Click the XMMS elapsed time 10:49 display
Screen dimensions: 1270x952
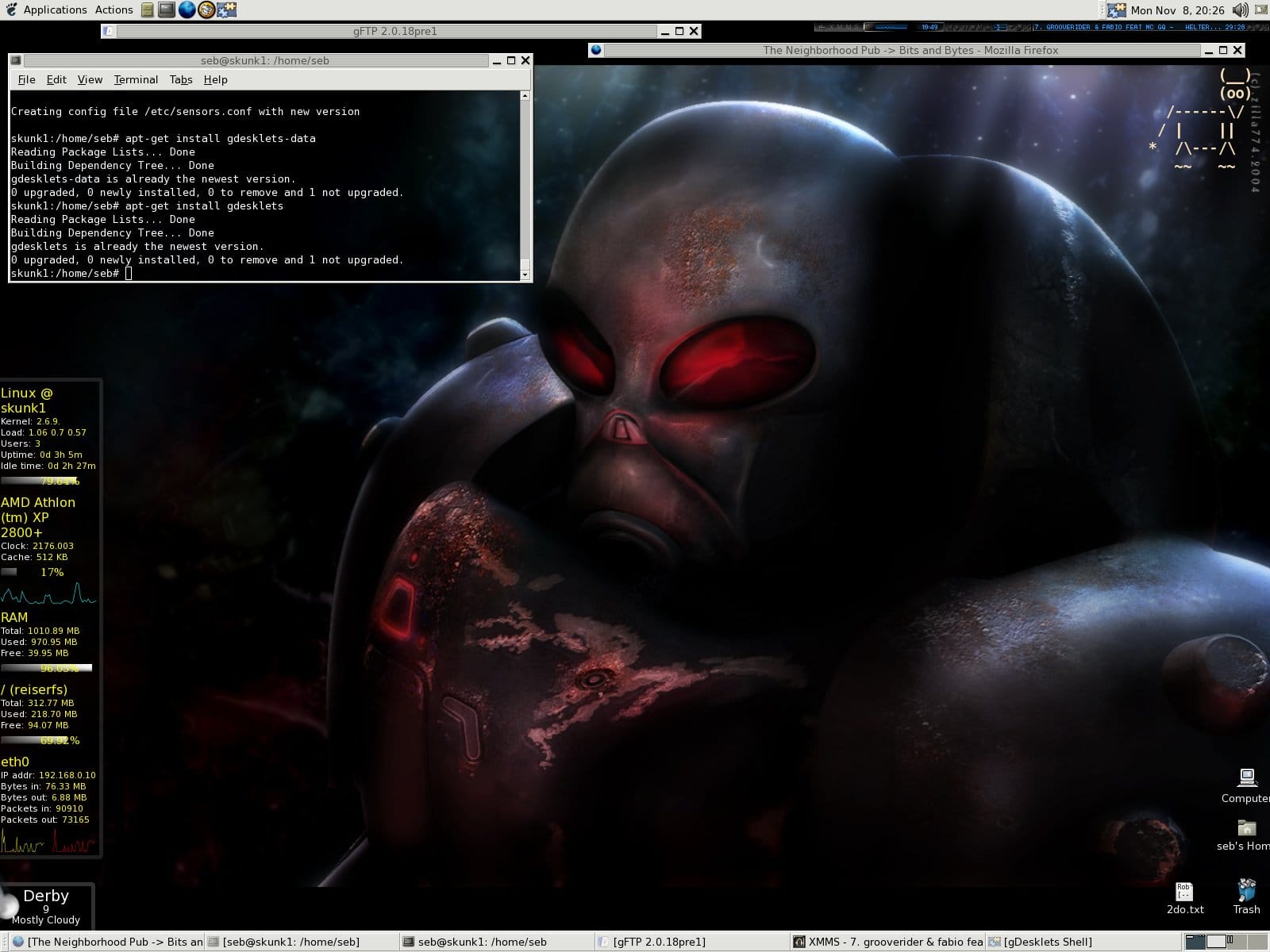coord(929,27)
